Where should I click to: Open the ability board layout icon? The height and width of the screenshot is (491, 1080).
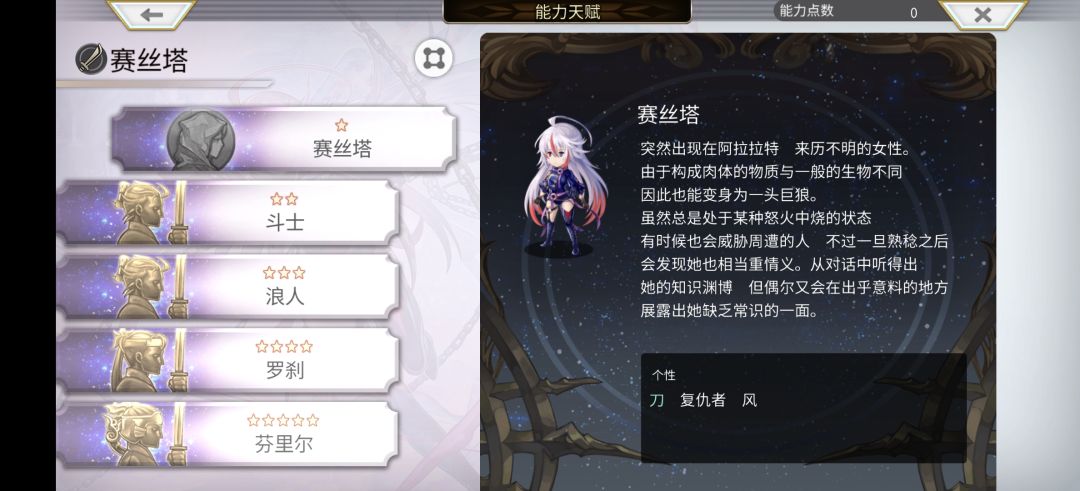pos(433,59)
